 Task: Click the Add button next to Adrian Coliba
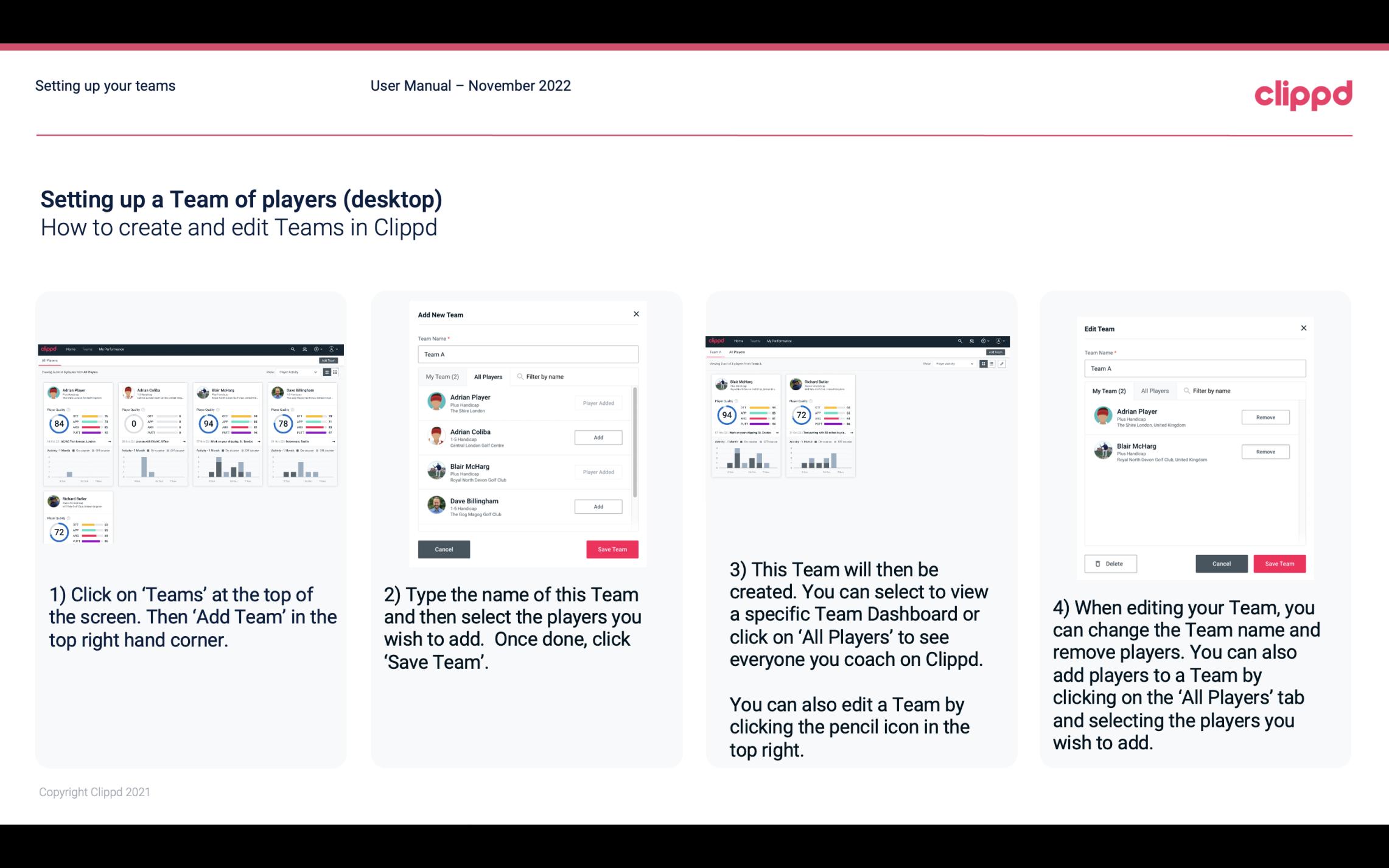pos(598,436)
